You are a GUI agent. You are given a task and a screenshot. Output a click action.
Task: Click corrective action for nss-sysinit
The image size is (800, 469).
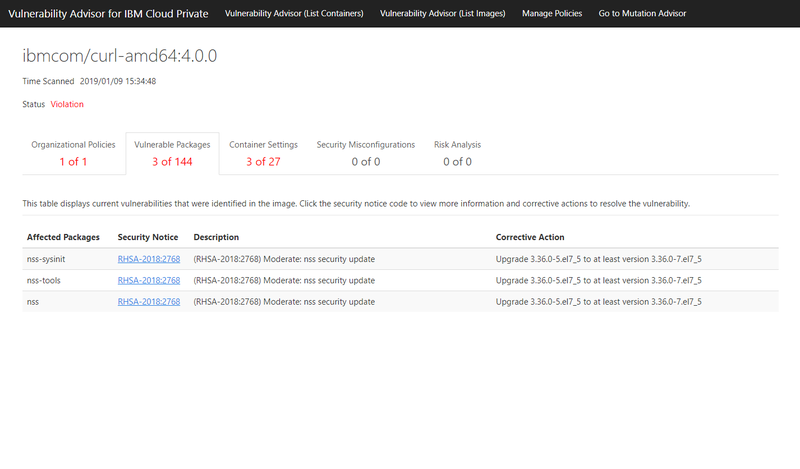(598, 259)
